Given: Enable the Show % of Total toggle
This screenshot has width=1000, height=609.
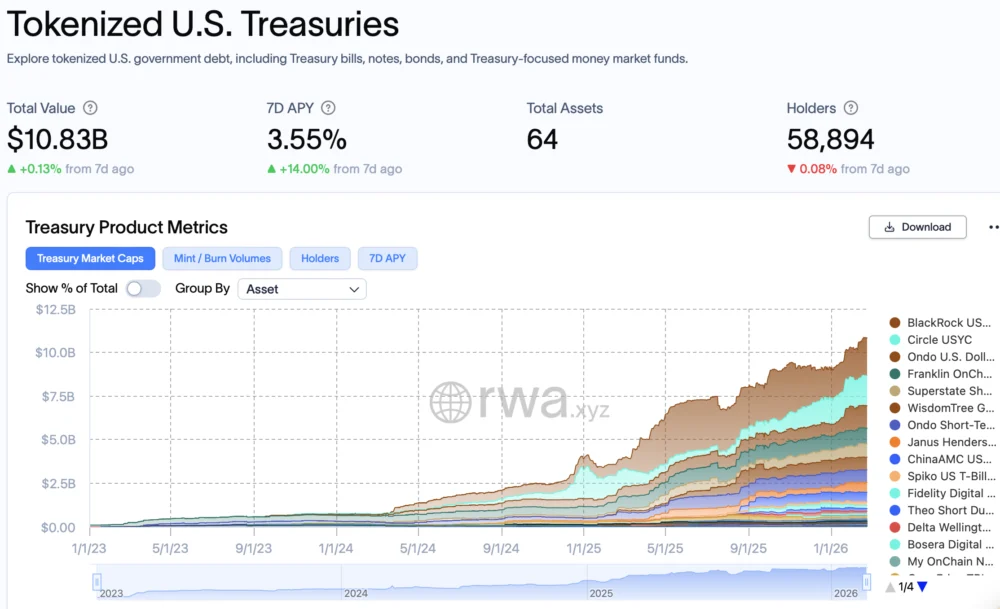Looking at the screenshot, I should [143, 287].
